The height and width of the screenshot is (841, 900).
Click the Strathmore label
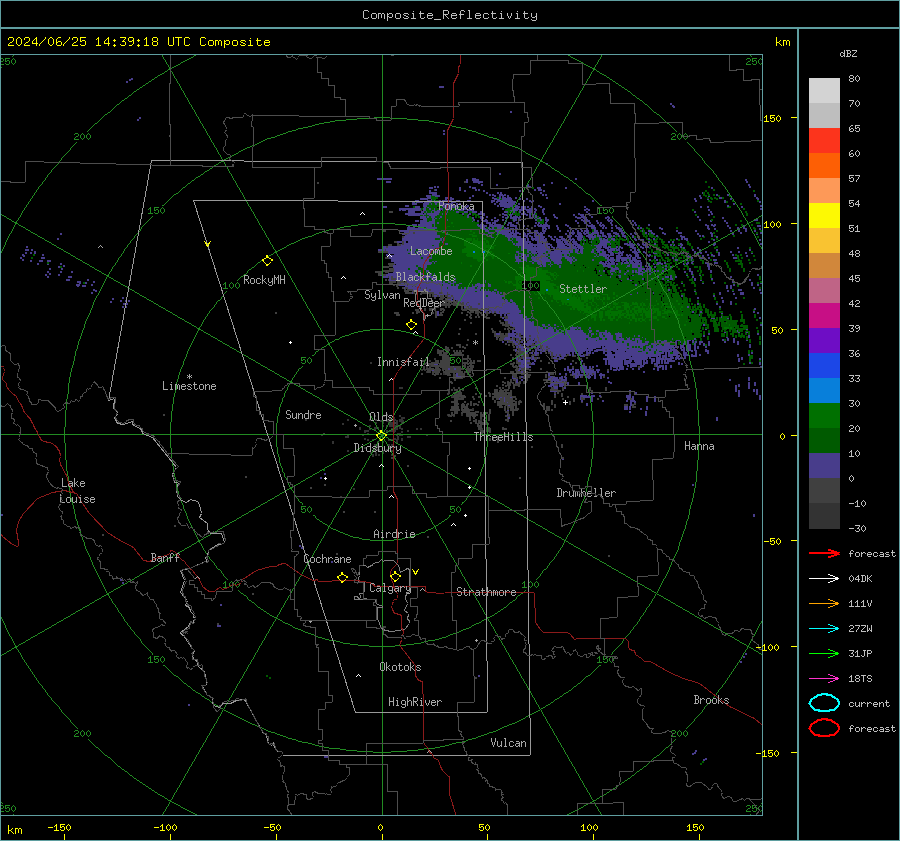click(486, 592)
